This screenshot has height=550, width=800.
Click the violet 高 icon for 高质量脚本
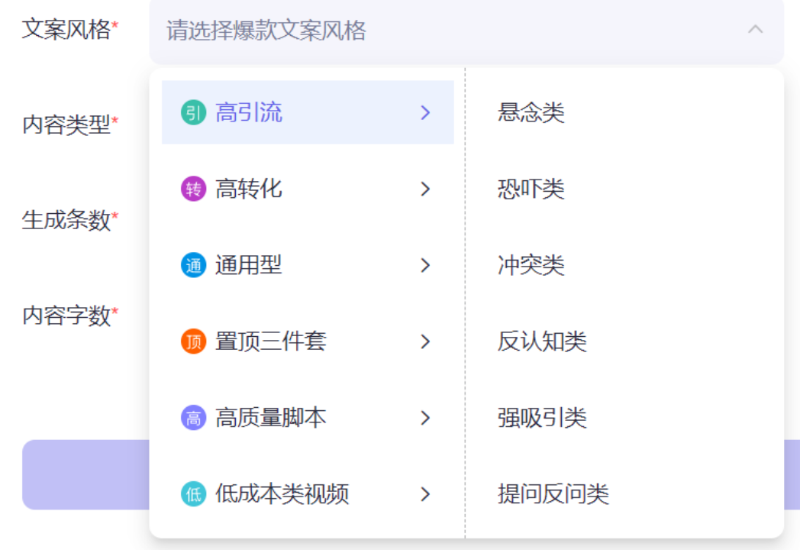click(x=193, y=418)
